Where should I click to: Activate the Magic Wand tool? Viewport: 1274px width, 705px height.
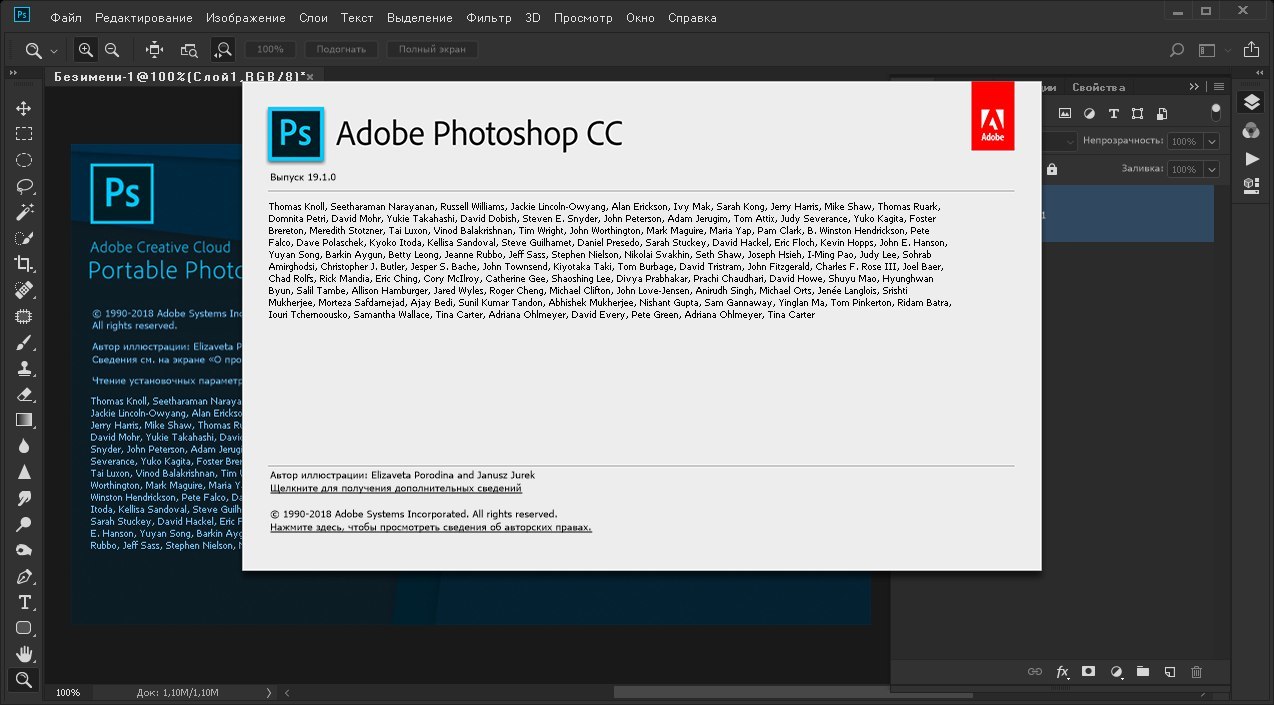tap(23, 212)
